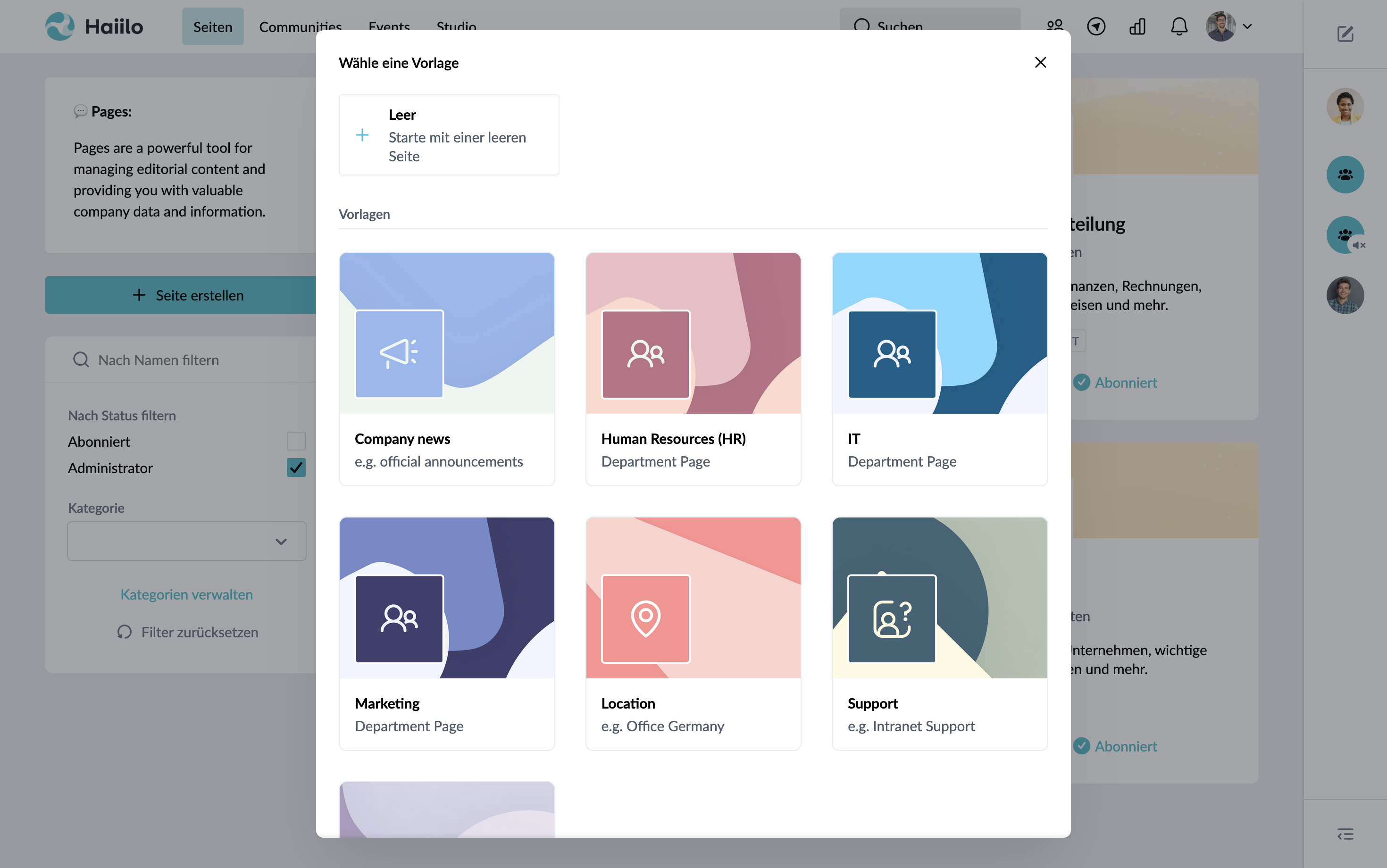Click the map pin icon on Location template
The height and width of the screenshot is (868, 1387).
646,618
